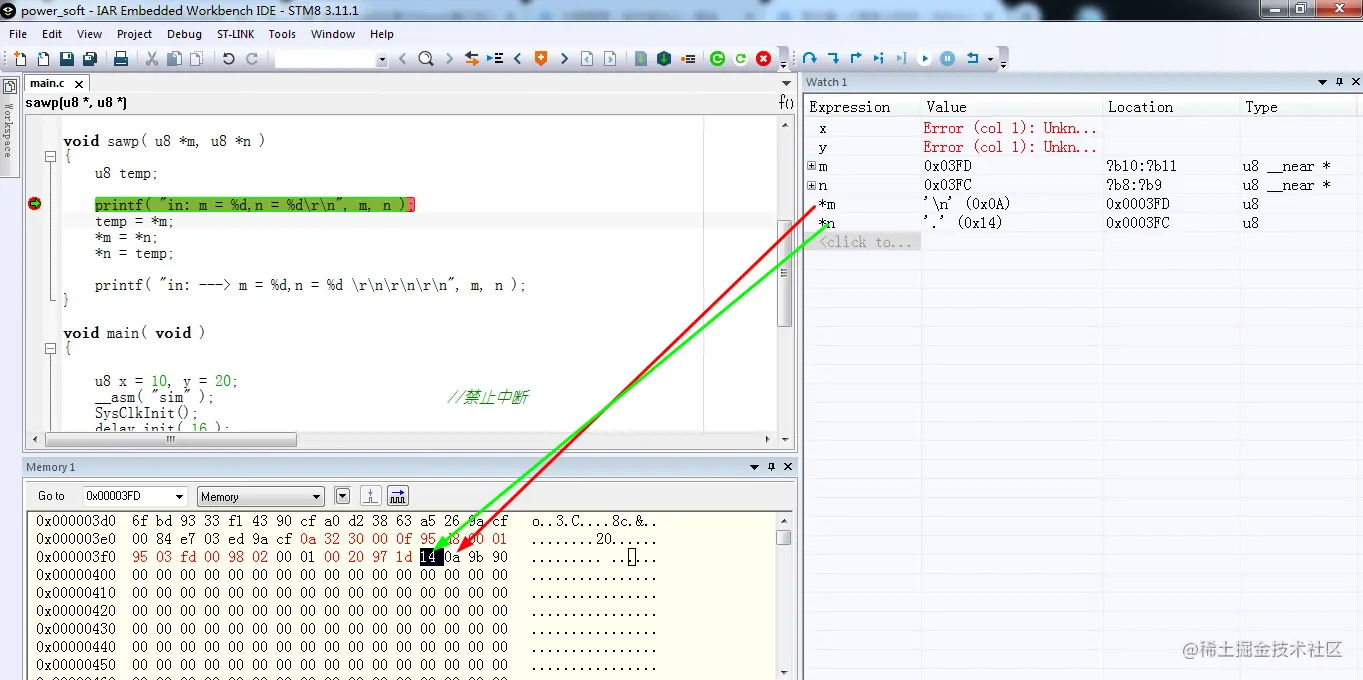Click the editor horizontal scrollbar thumb
Viewport: 1363px width, 680px height.
pyautogui.click(x=171, y=439)
